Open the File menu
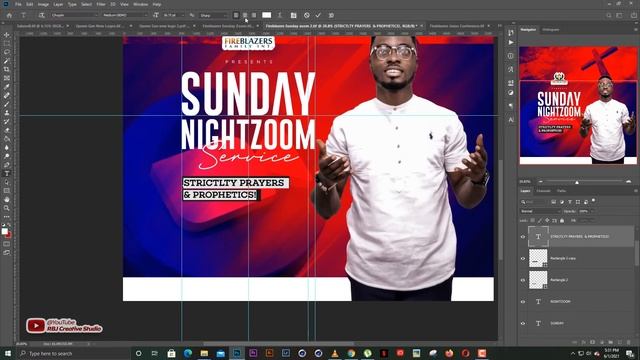 [18, 4]
